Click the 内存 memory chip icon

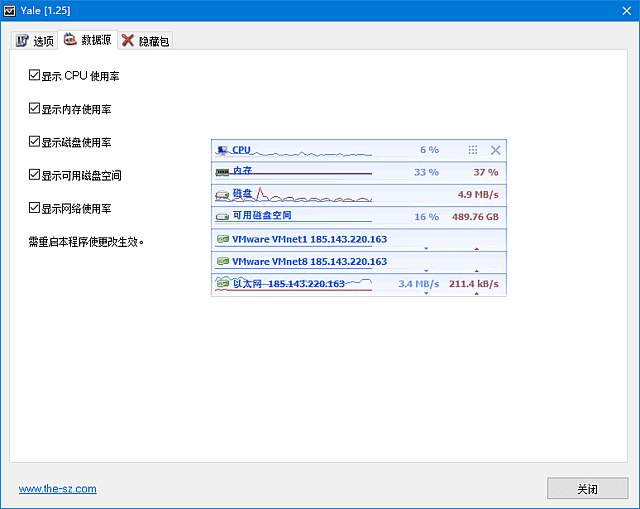pos(222,172)
